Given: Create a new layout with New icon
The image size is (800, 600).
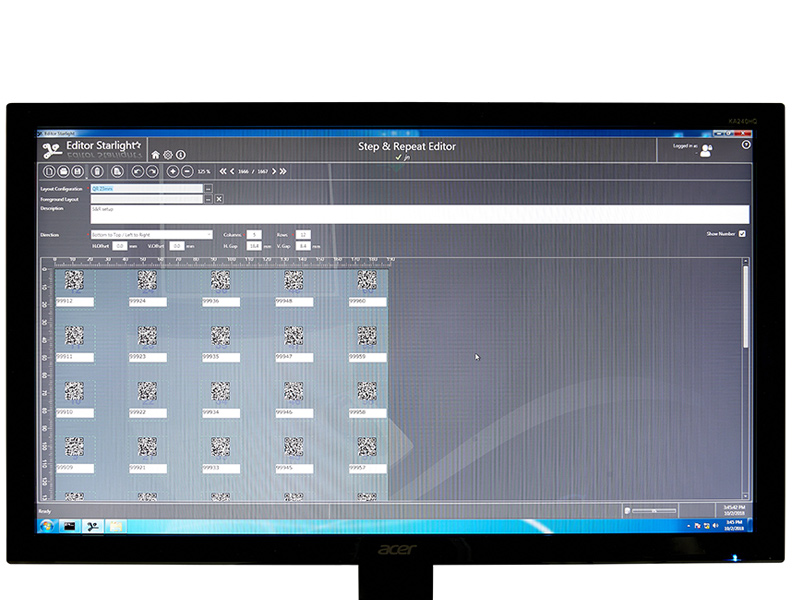Looking at the screenshot, I should click(47, 171).
